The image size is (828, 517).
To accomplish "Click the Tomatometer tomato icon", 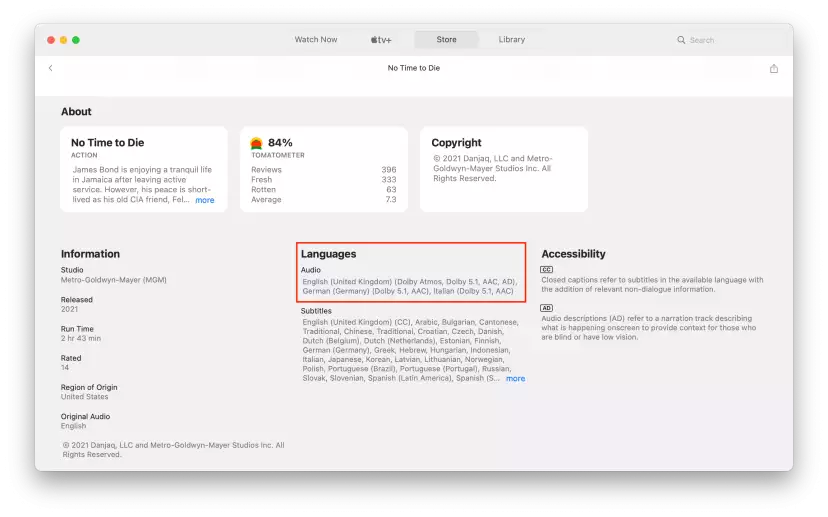I will (x=256, y=143).
